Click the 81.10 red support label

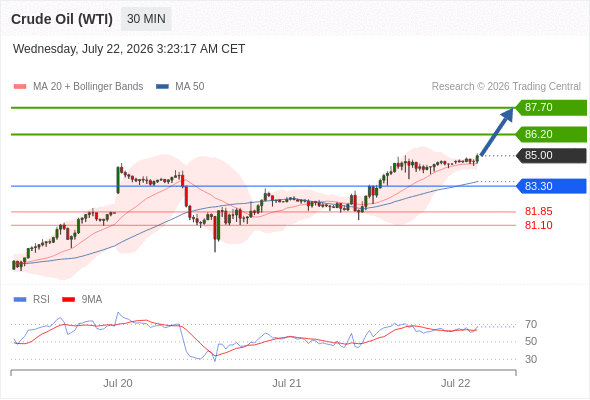click(x=538, y=225)
